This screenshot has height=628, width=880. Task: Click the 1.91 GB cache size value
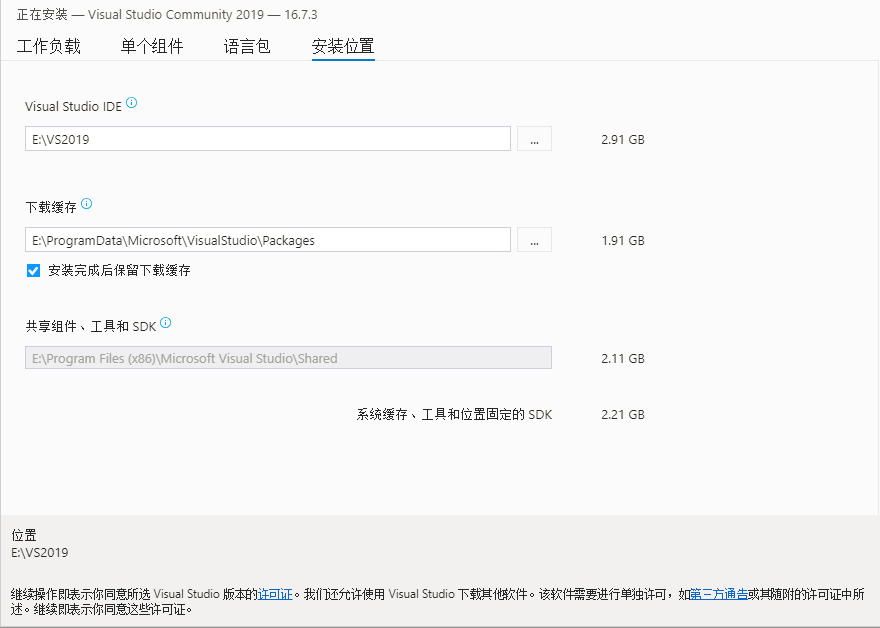tap(623, 240)
